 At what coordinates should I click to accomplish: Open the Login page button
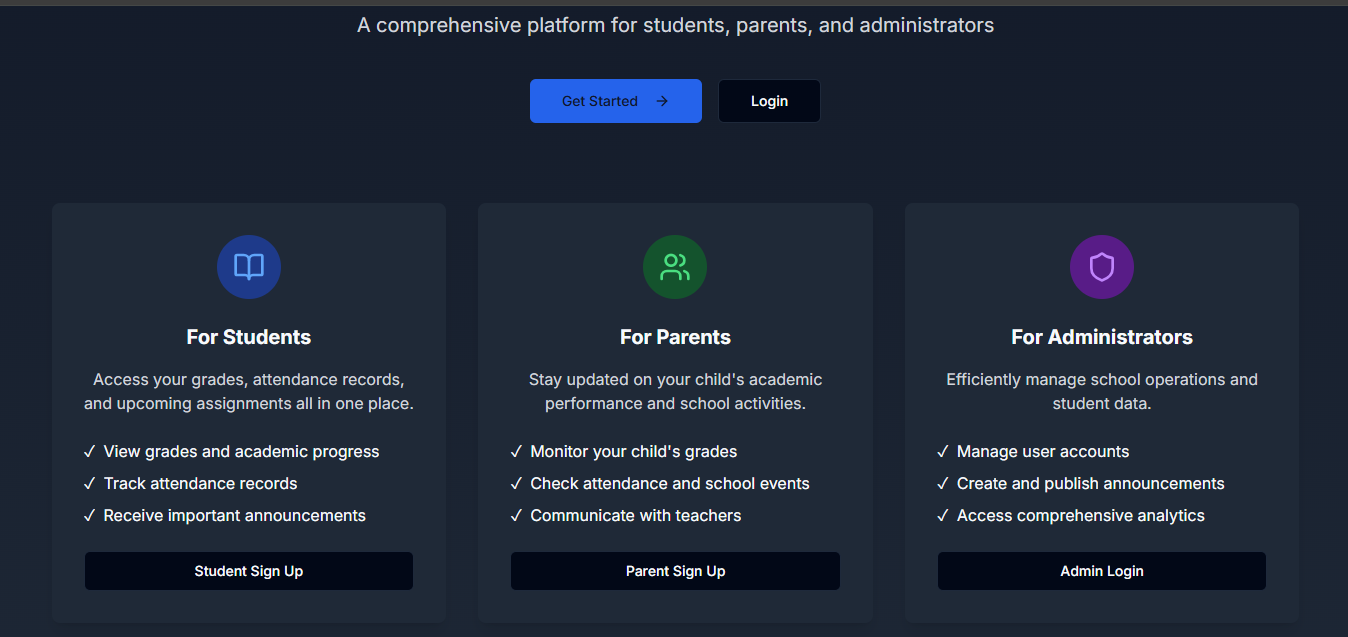click(769, 101)
